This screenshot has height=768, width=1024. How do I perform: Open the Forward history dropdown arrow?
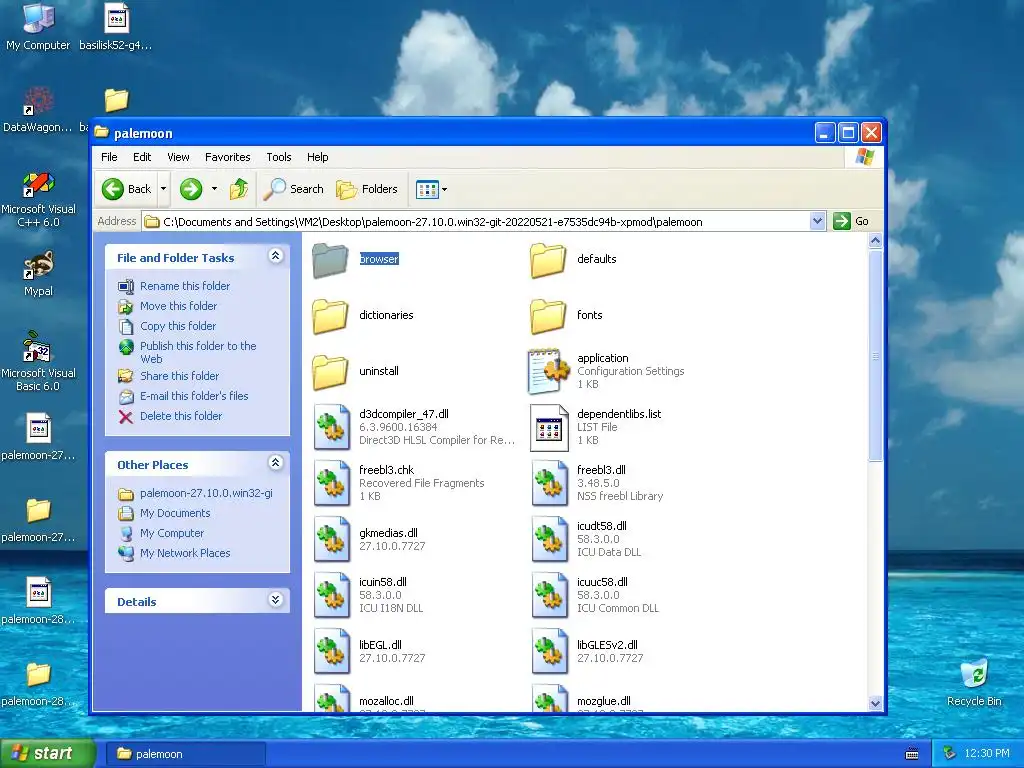click(214, 189)
